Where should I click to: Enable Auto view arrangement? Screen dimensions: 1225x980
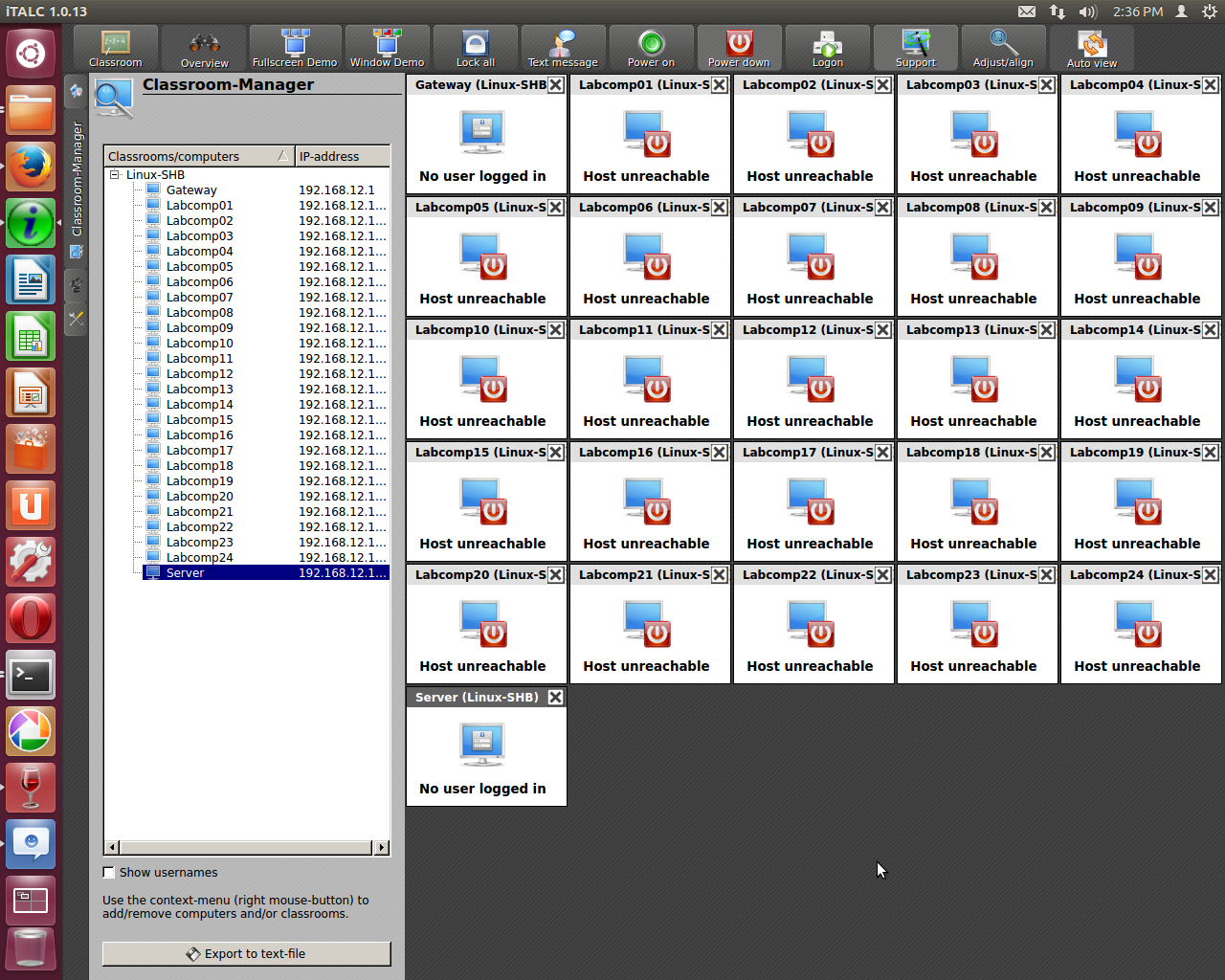click(1091, 48)
